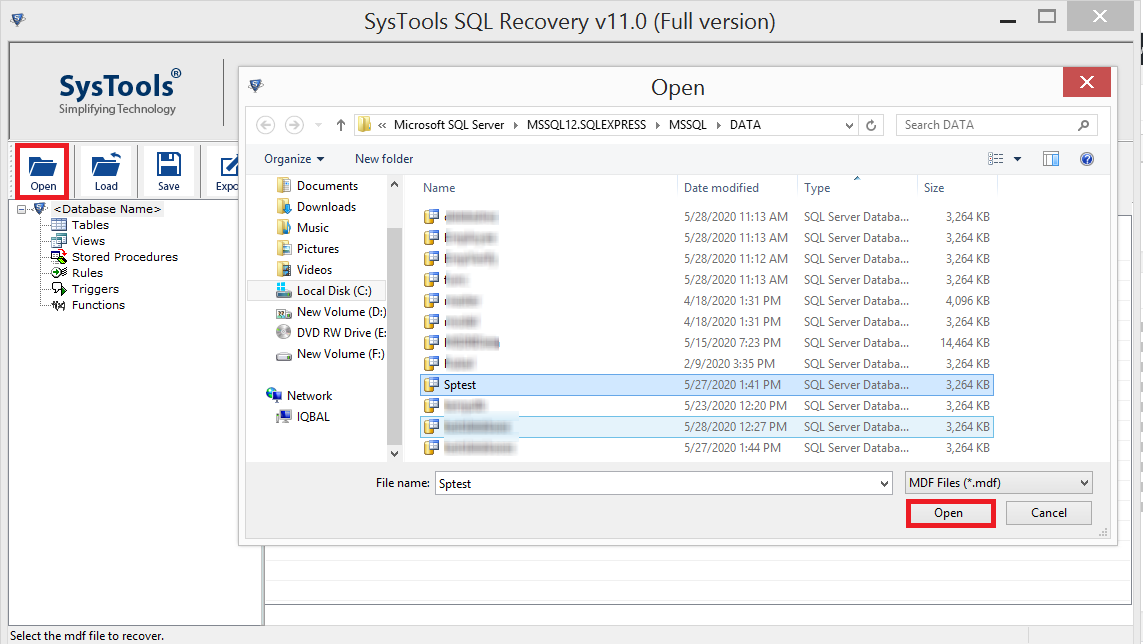Viewport: 1143px width, 644px height.
Task: Select Network in the navigation pane
Action: (x=309, y=396)
